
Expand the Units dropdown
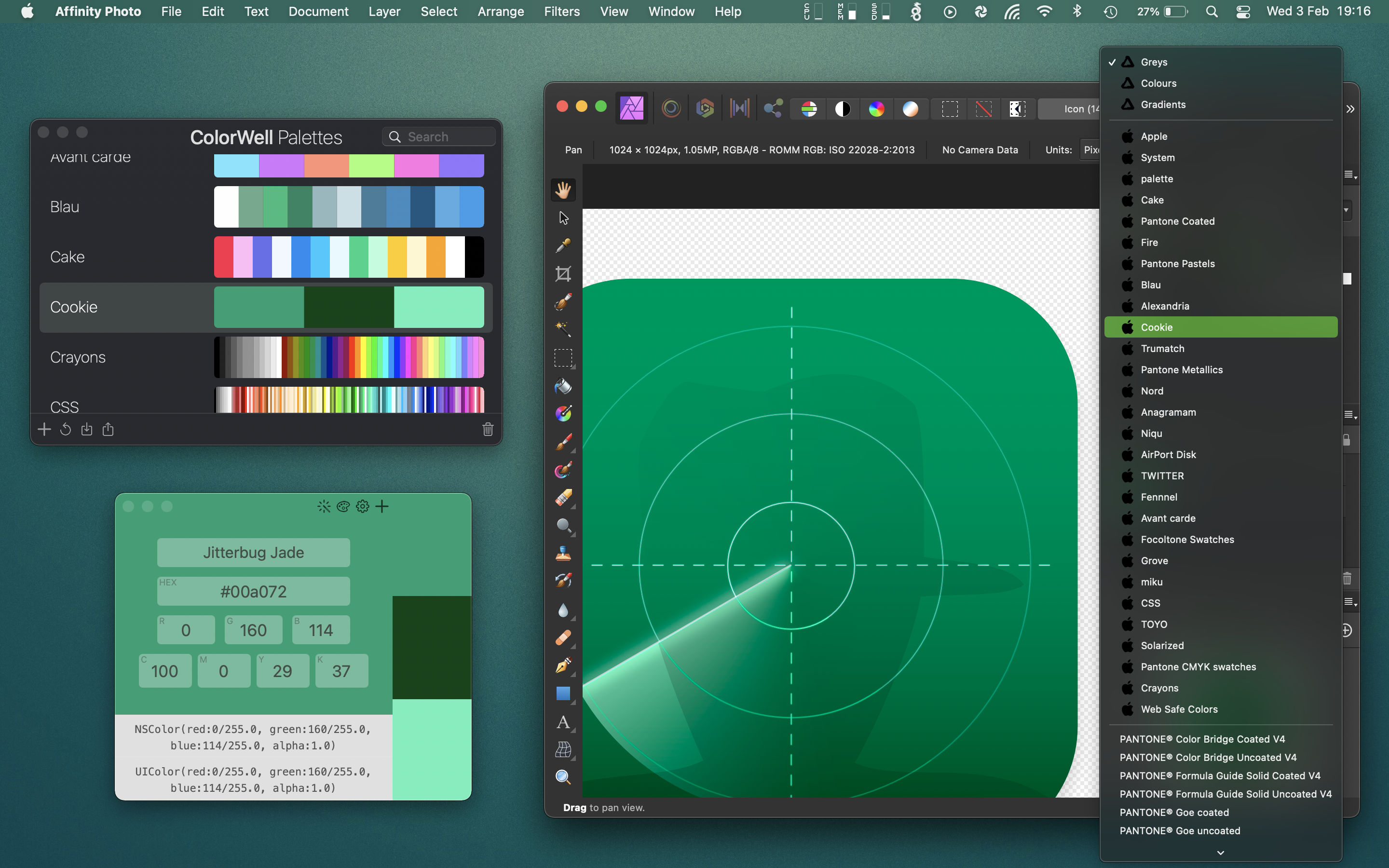[x=1089, y=150]
